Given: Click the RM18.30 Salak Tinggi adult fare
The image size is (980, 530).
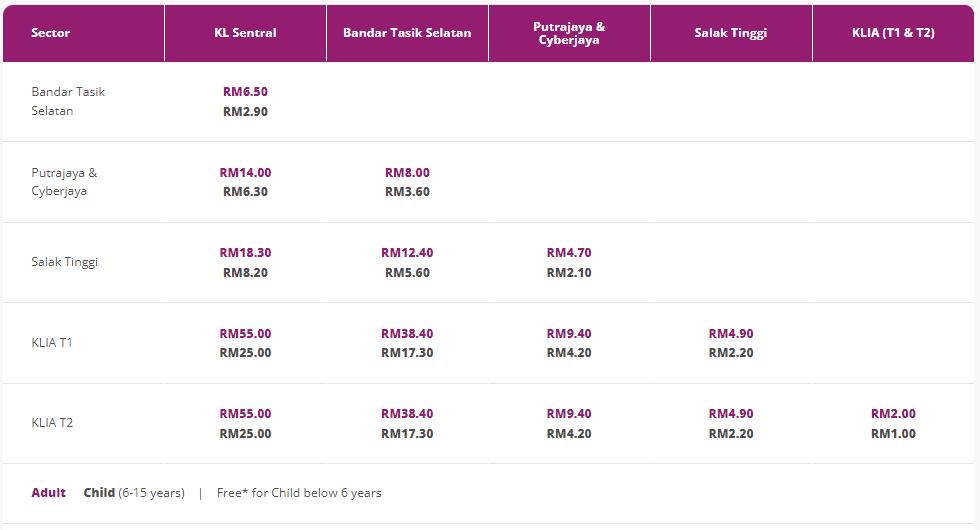Looking at the screenshot, I should point(245,253).
